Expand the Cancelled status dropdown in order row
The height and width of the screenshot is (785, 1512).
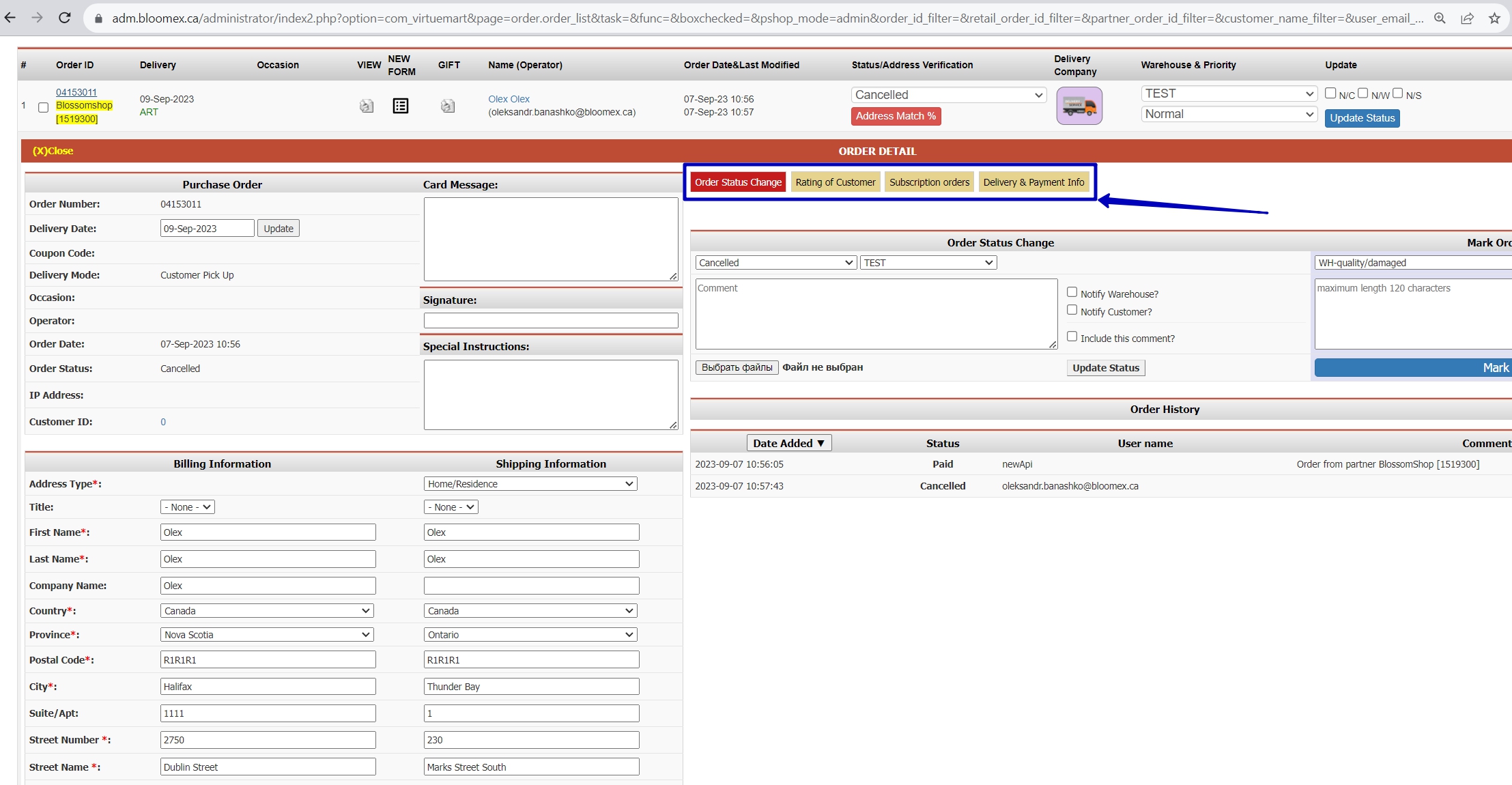(949, 95)
